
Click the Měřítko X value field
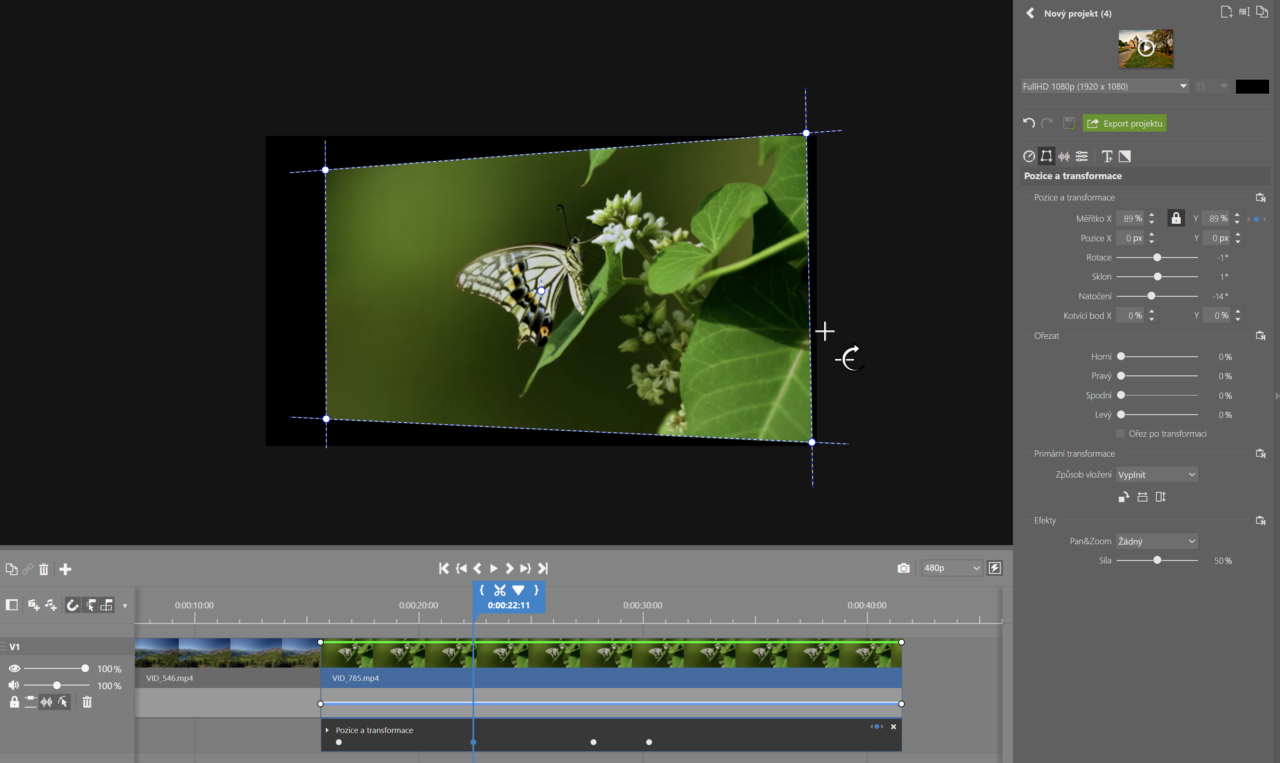[x=1130, y=218]
